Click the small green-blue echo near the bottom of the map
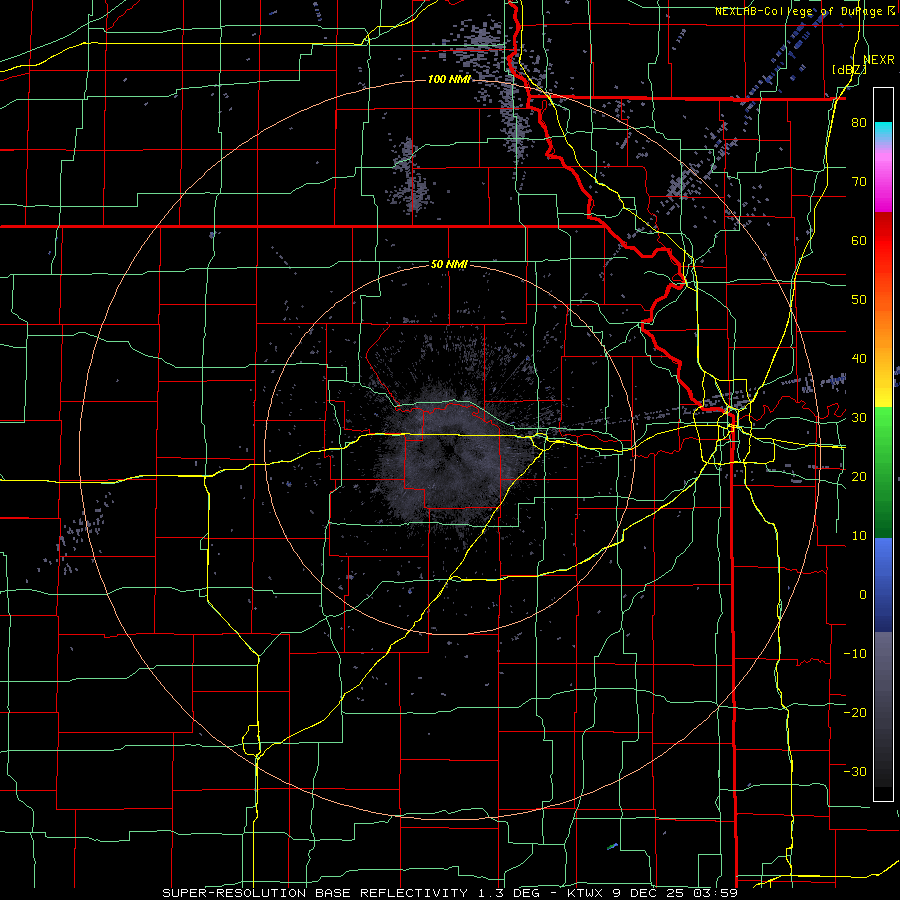The height and width of the screenshot is (900, 900). tap(612, 846)
